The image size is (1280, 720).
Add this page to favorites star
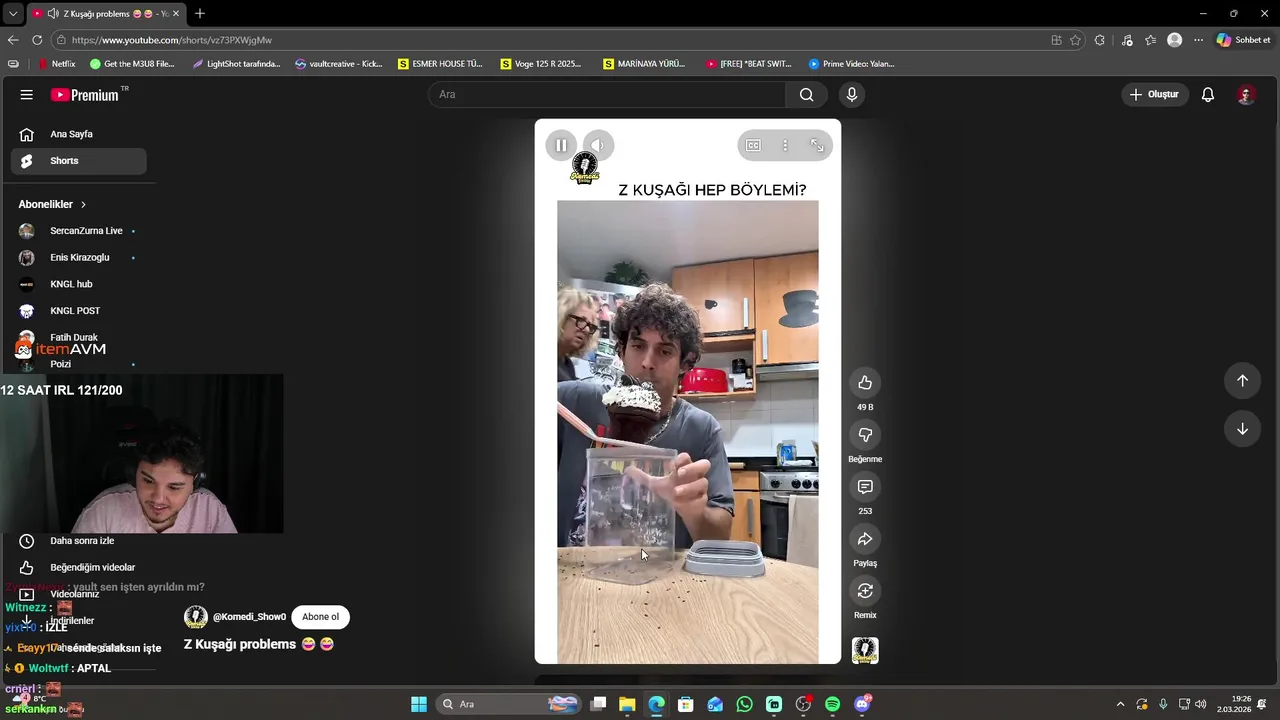(1075, 40)
